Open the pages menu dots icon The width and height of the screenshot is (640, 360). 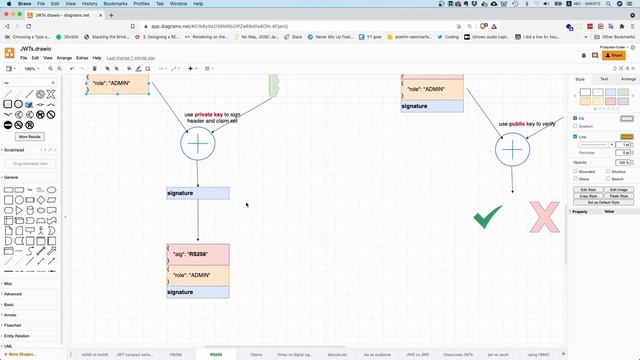tap(71, 354)
